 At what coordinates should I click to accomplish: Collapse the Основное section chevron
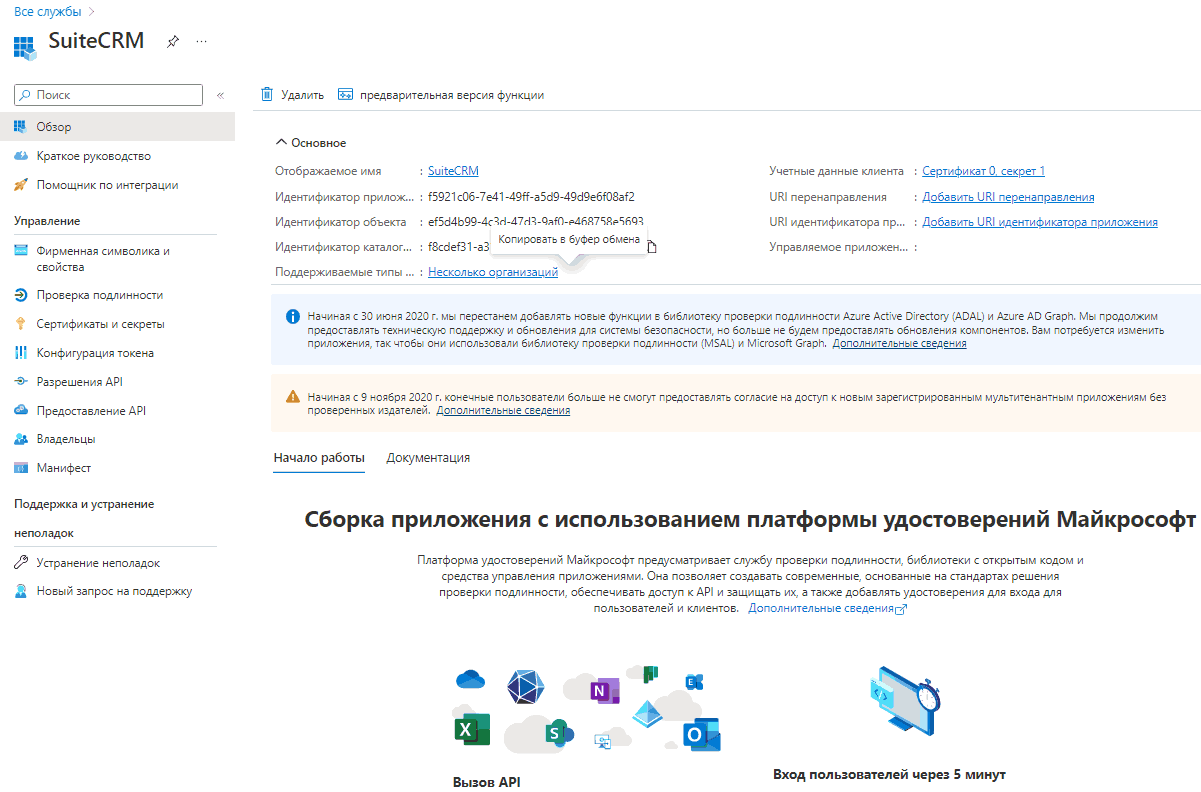coord(280,142)
